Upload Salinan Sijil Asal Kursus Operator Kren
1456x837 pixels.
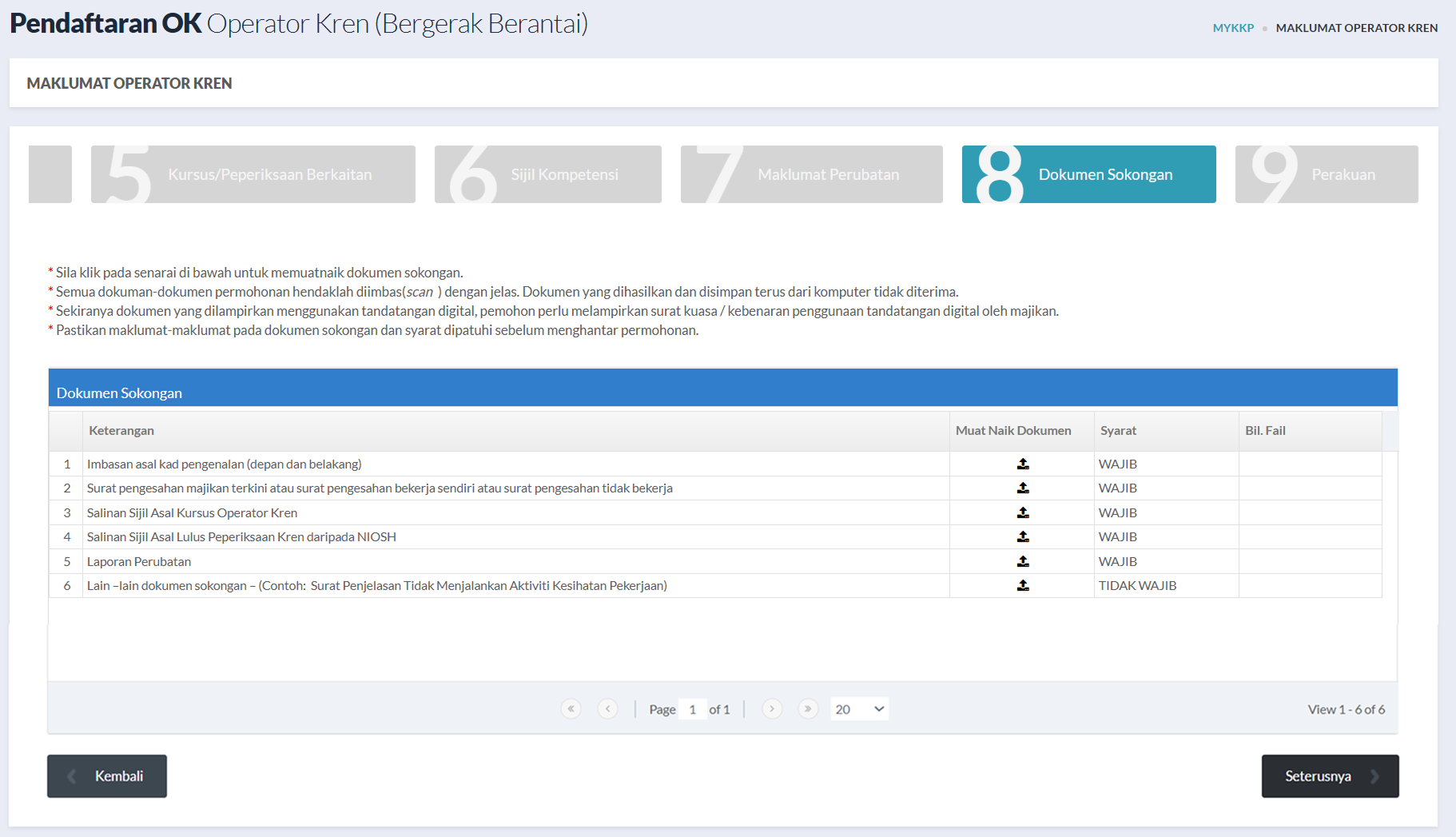1022,512
